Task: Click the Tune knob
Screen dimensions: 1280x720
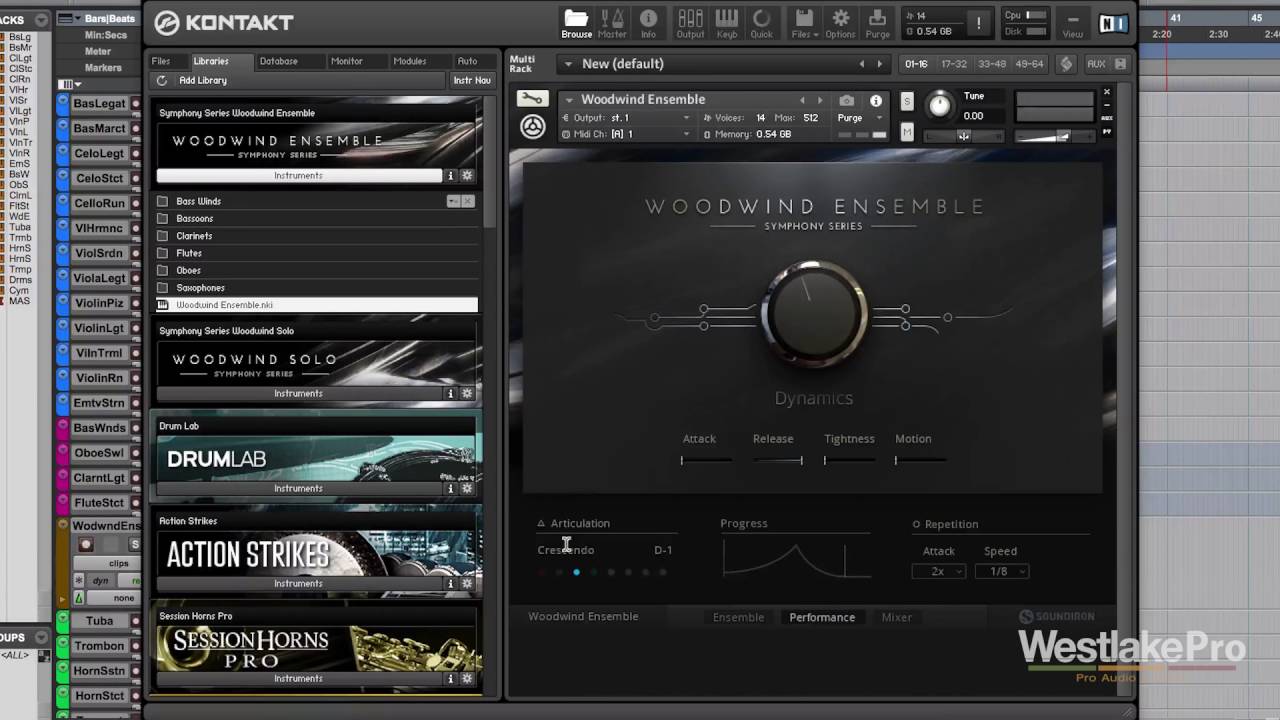Action: tap(940, 104)
